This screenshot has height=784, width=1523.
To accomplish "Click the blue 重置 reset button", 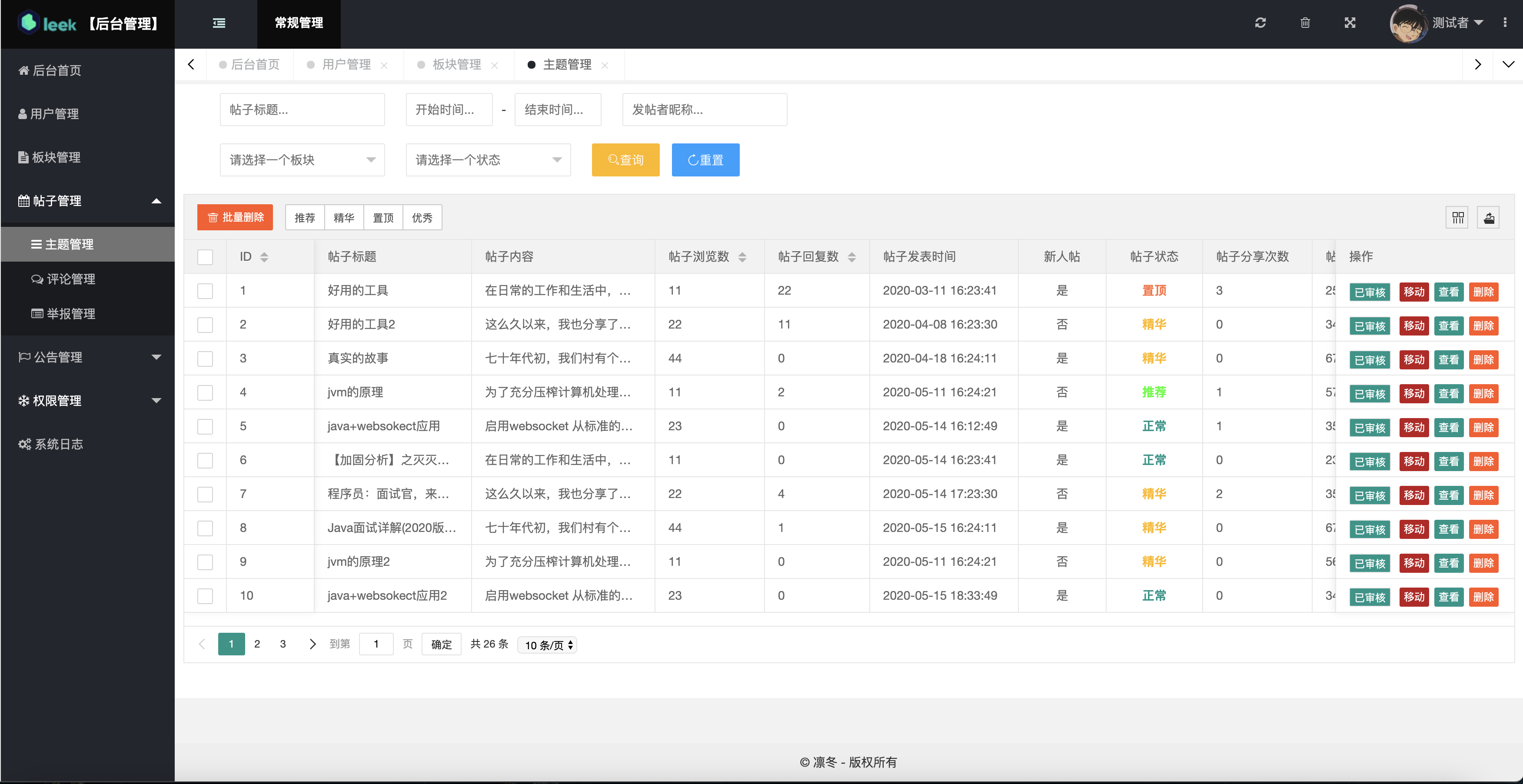I will click(705, 159).
